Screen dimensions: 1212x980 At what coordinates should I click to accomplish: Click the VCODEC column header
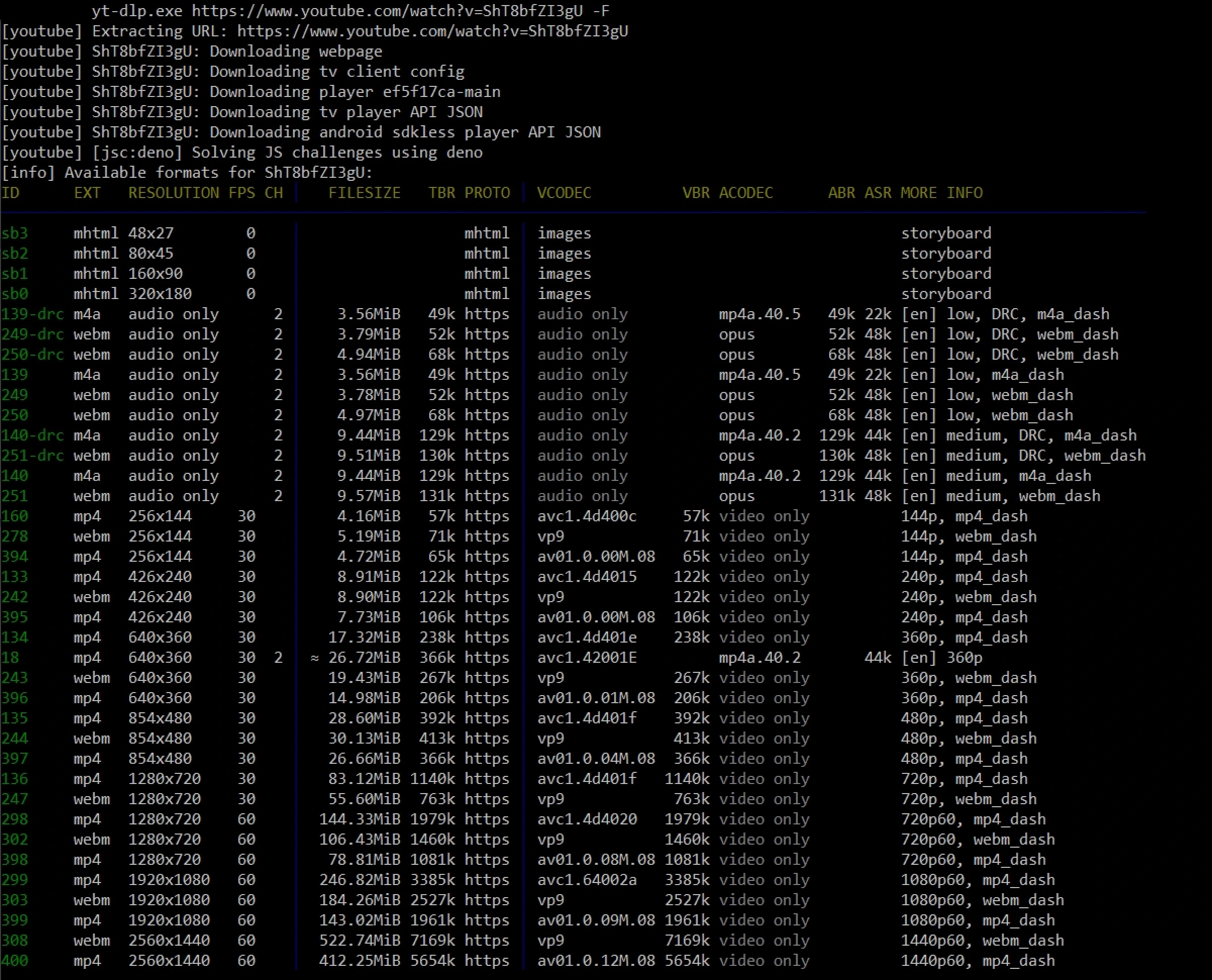pyautogui.click(x=564, y=193)
